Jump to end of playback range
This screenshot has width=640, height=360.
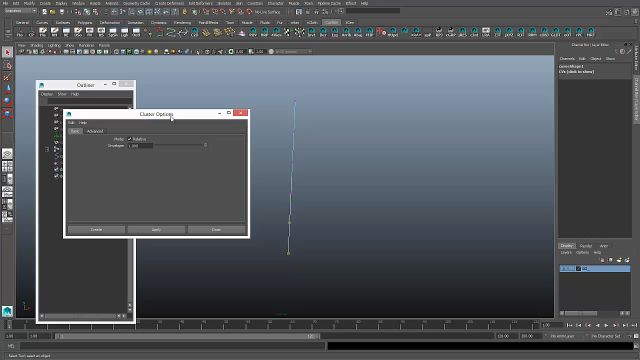point(634,325)
